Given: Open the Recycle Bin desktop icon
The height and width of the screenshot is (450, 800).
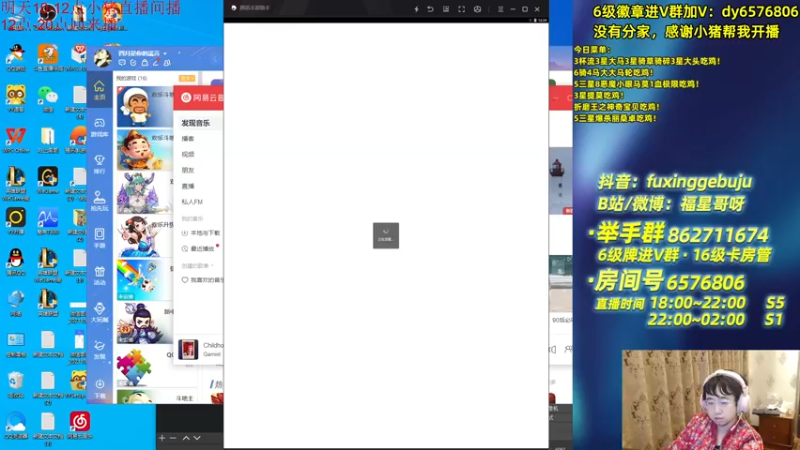Looking at the screenshot, I should pos(16,385).
